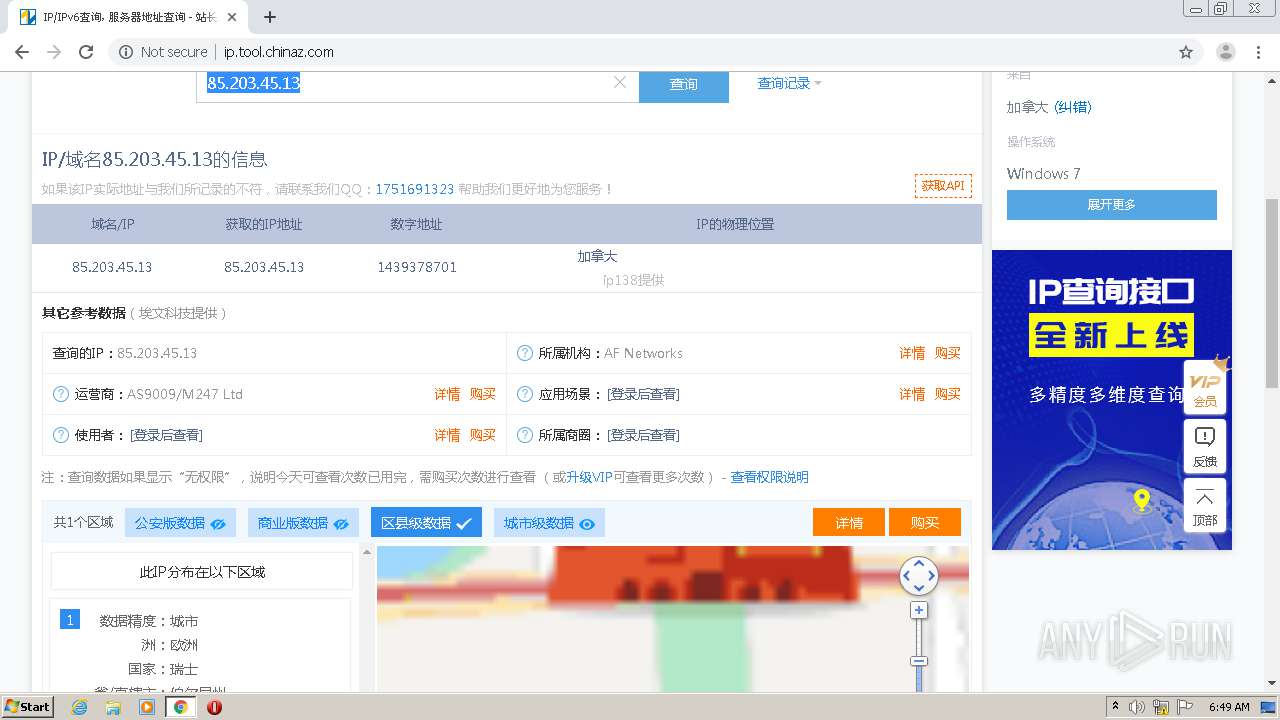Open 详情 link for 应用场景 row
1280x720 pixels.
point(912,394)
